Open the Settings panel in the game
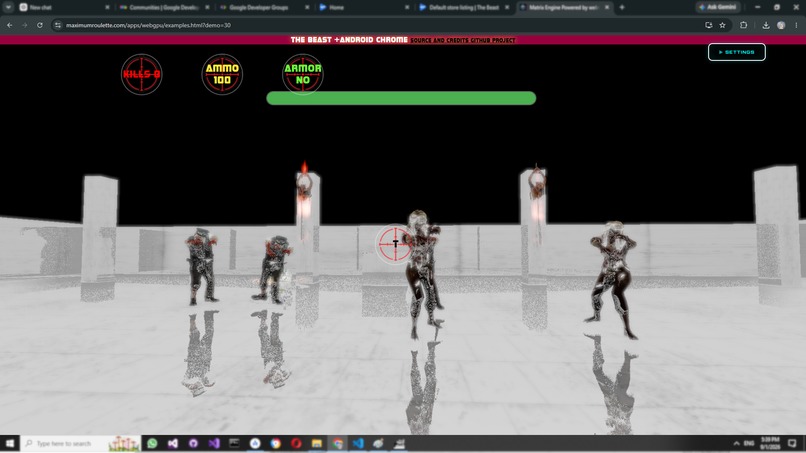The width and height of the screenshot is (806, 453). click(737, 52)
